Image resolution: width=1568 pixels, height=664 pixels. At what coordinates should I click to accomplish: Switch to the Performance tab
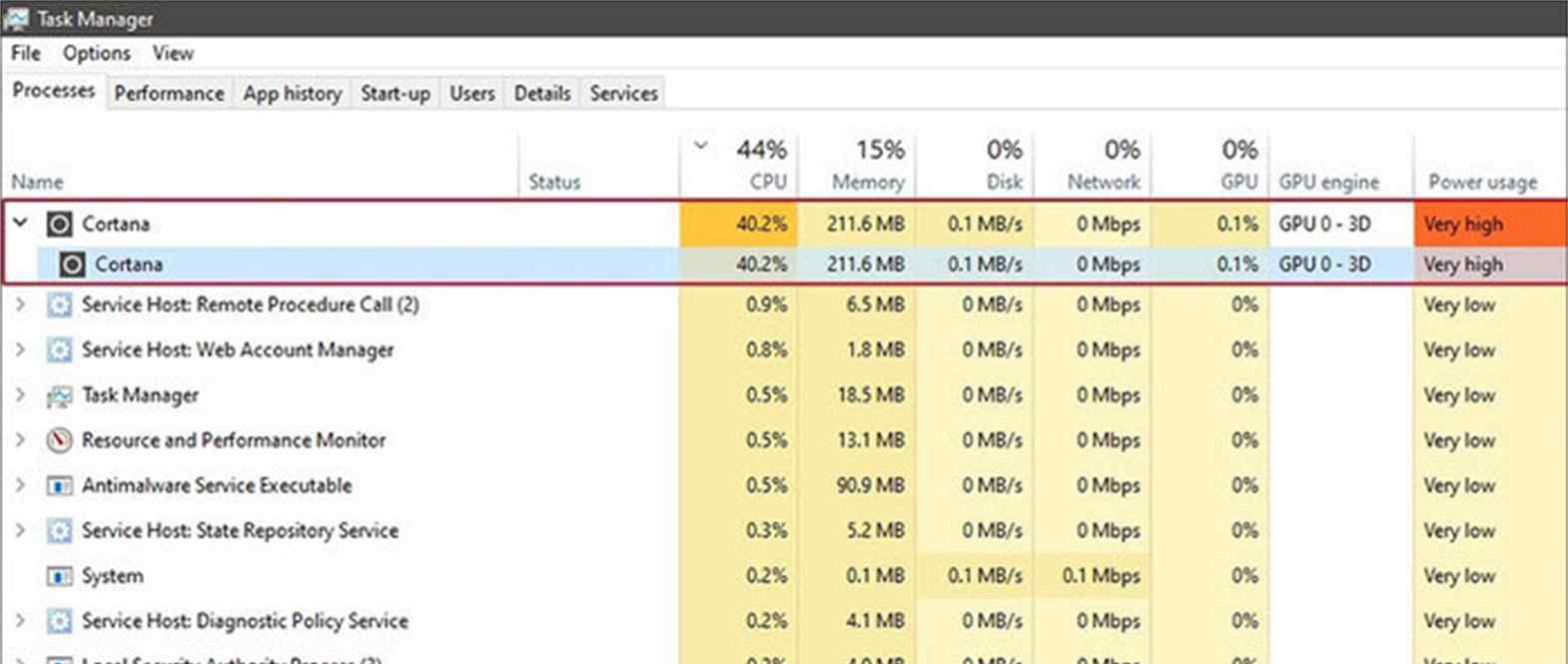click(x=169, y=93)
